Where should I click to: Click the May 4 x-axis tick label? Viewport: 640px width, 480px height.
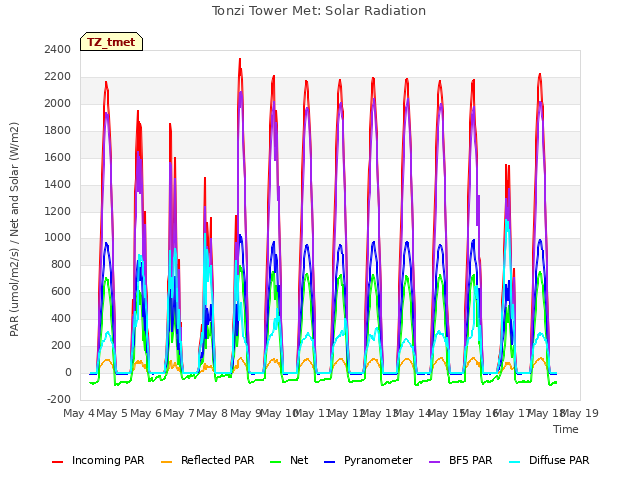tap(79, 413)
